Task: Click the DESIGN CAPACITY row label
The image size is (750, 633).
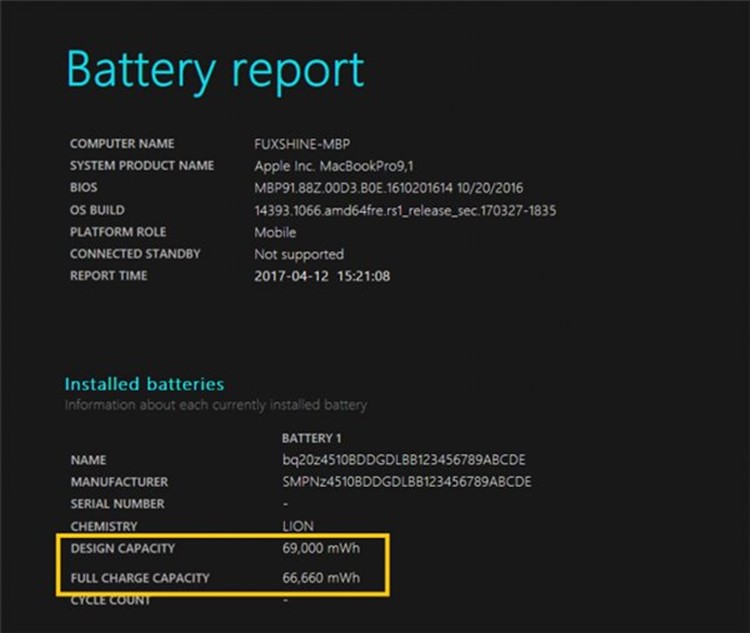Action: [122, 549]
